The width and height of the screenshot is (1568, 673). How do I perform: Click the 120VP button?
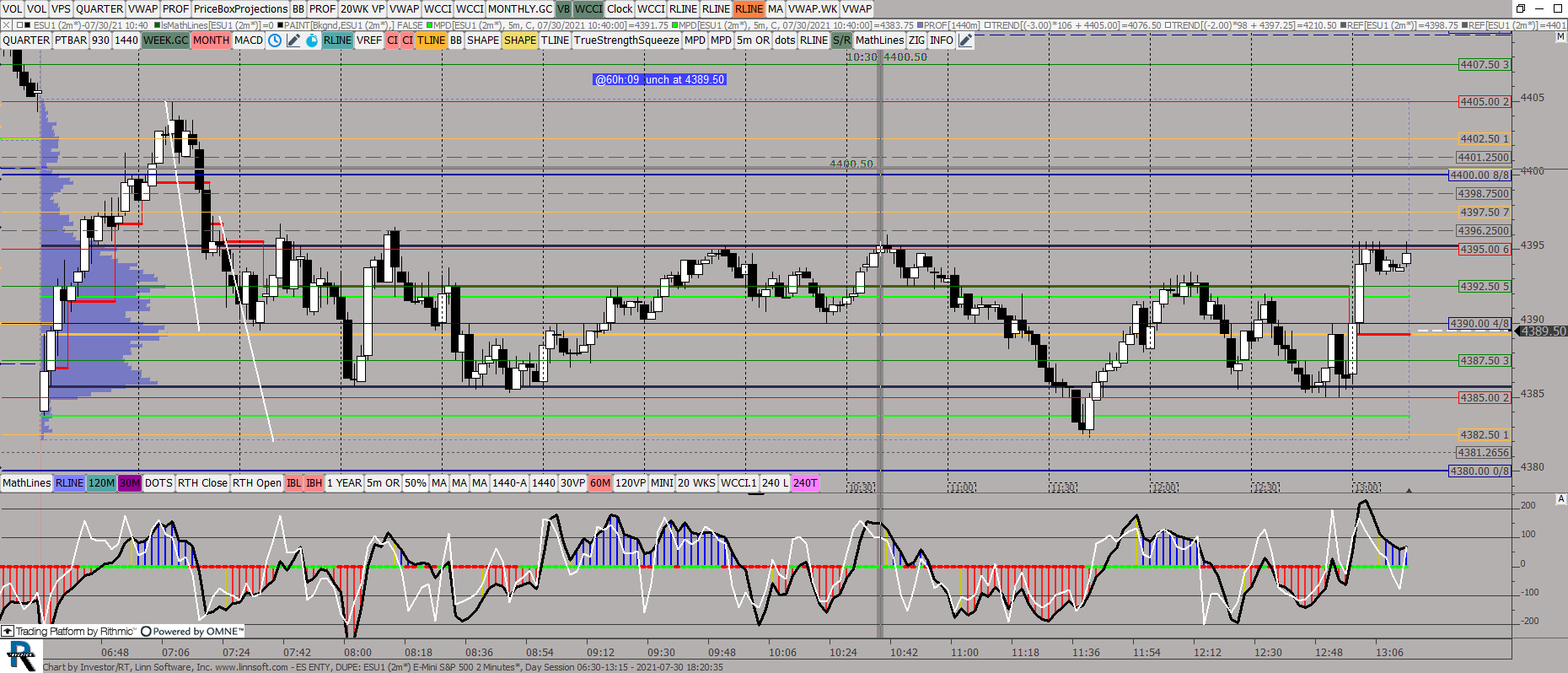631,483
